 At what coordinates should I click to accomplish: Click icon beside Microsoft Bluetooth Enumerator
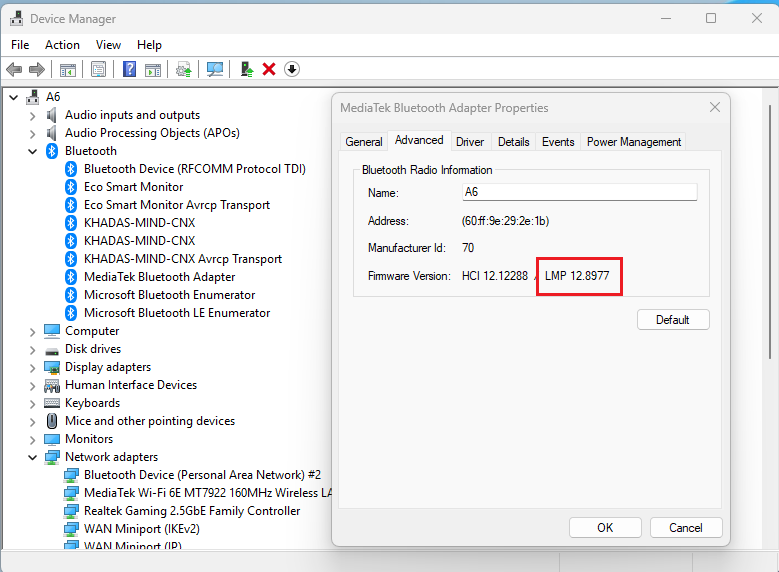pyautogui.click(x=71, y=295)
